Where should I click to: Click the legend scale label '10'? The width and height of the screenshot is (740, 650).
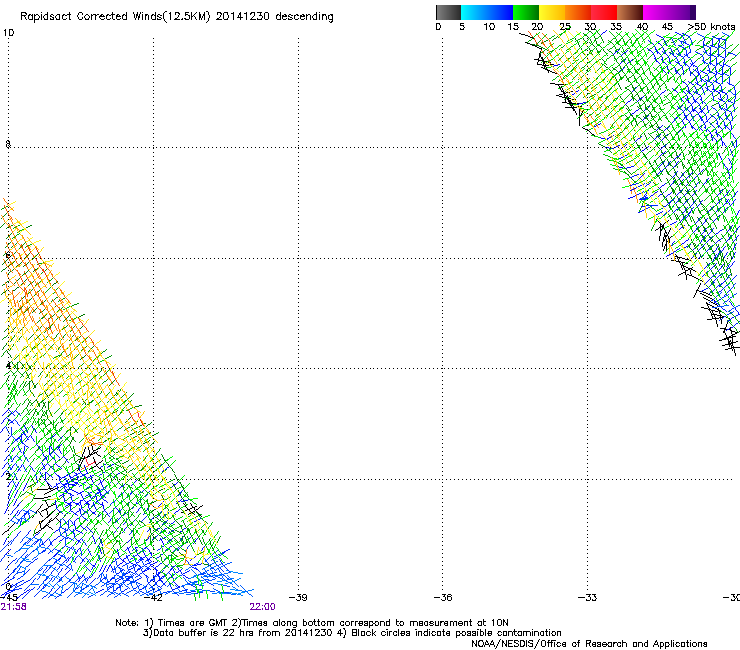click(489, 26)
